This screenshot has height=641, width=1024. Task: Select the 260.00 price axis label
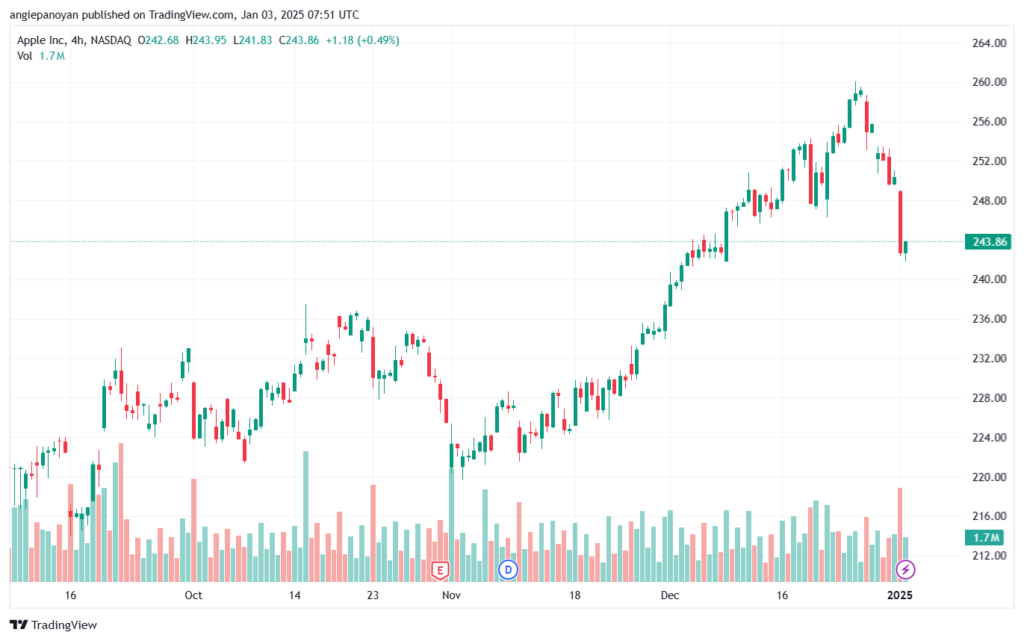989,82
